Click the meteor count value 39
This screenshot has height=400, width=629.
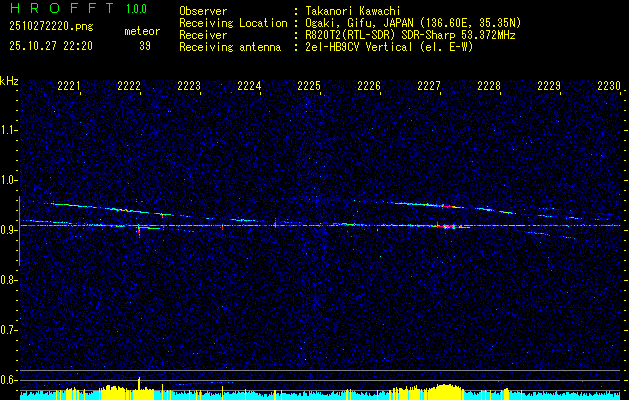click(144, 46)
